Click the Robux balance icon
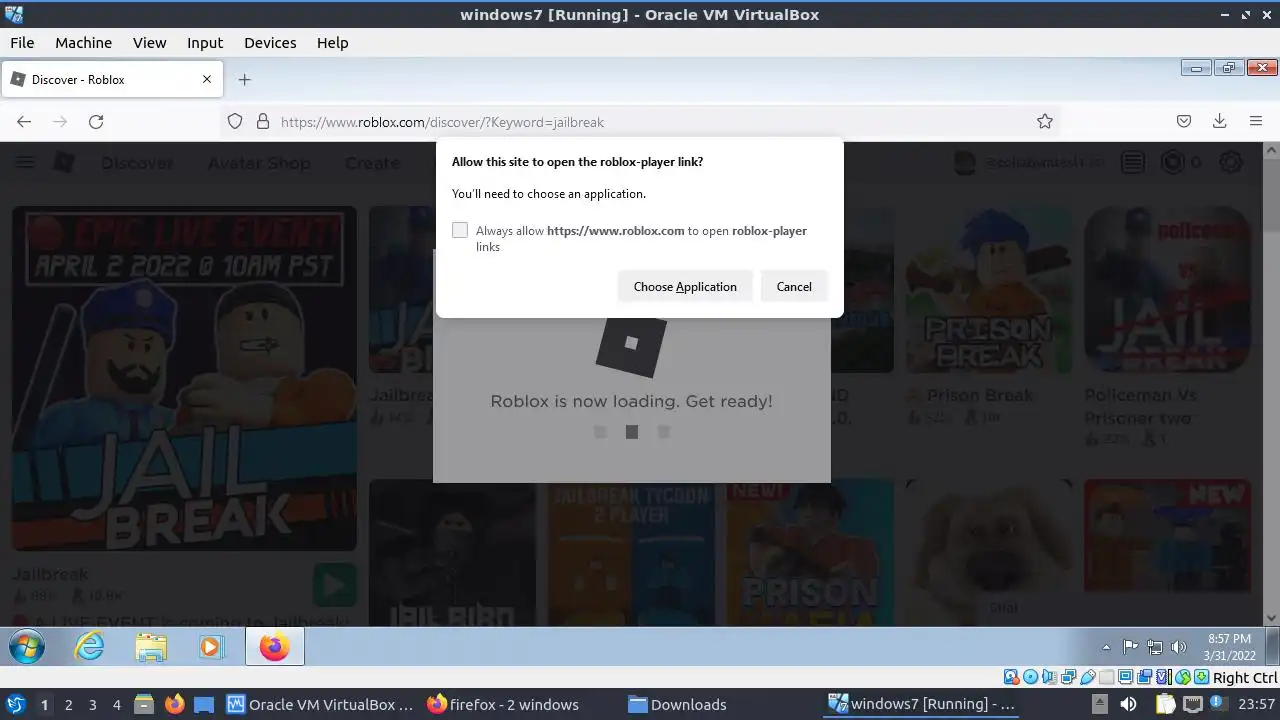The width and height of the screenshot is (1280, 720). click(1172, 162)
